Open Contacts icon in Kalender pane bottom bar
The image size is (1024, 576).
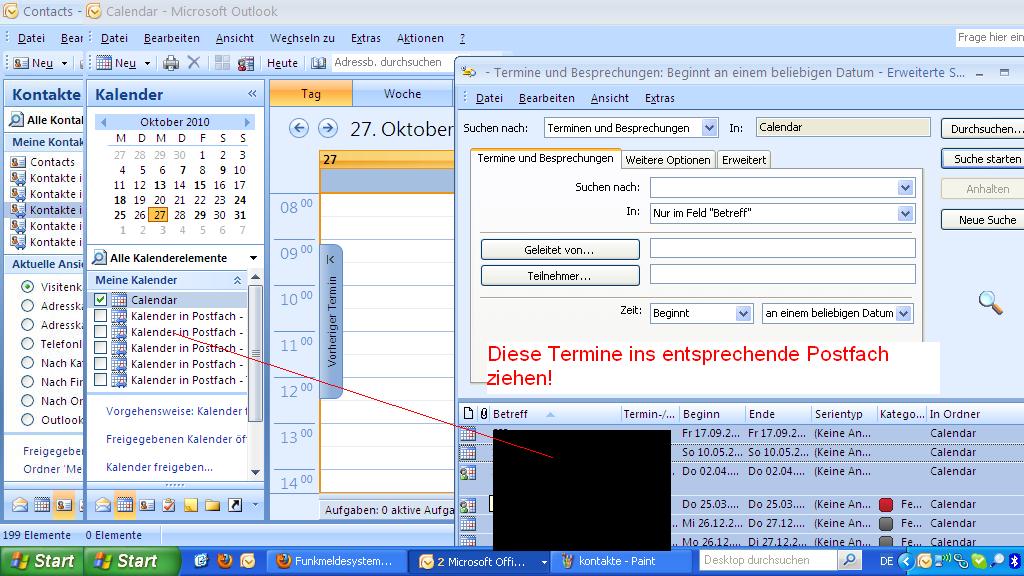coord(147,505)
